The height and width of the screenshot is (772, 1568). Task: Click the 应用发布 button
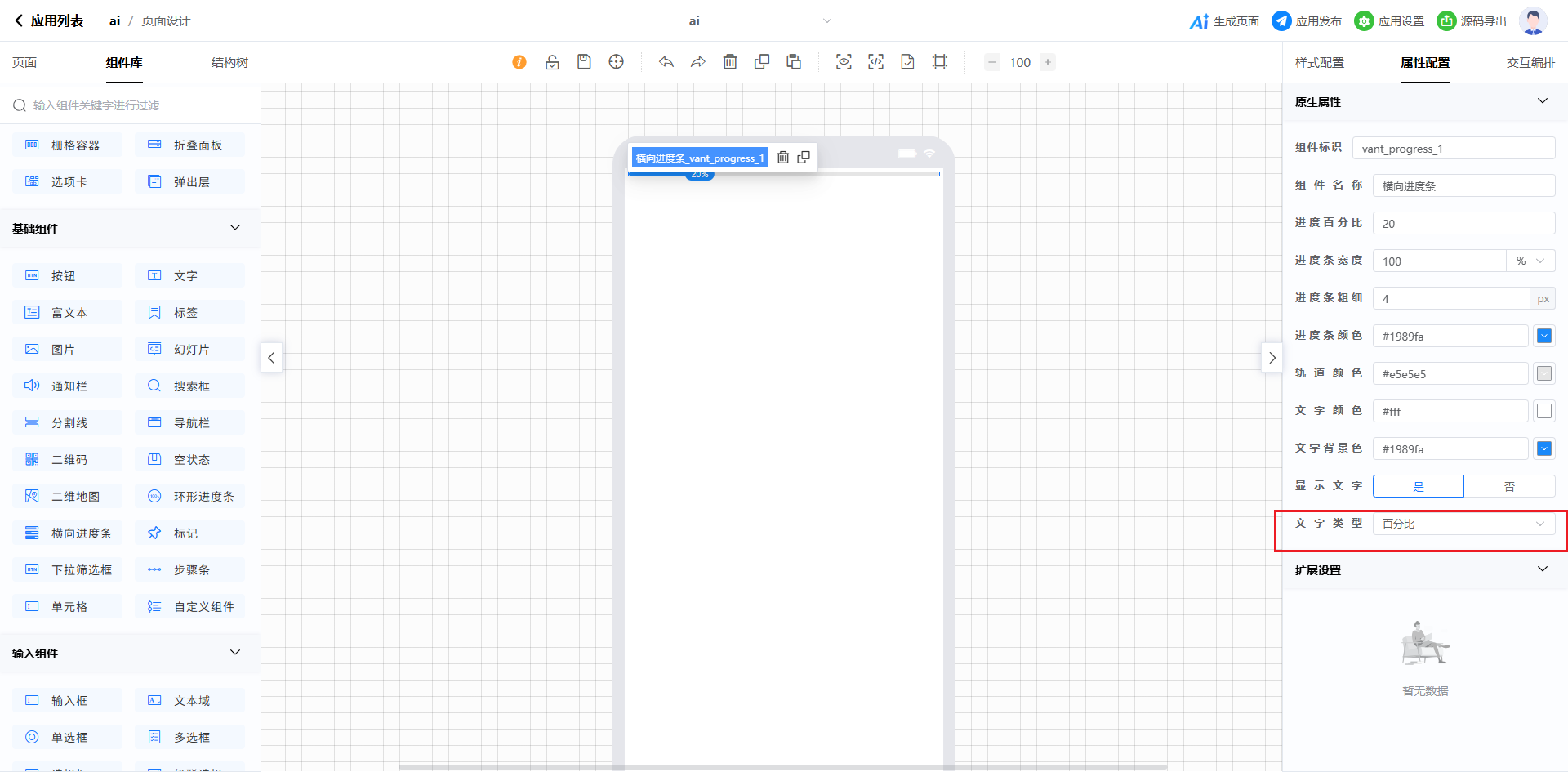[1307, 21]
